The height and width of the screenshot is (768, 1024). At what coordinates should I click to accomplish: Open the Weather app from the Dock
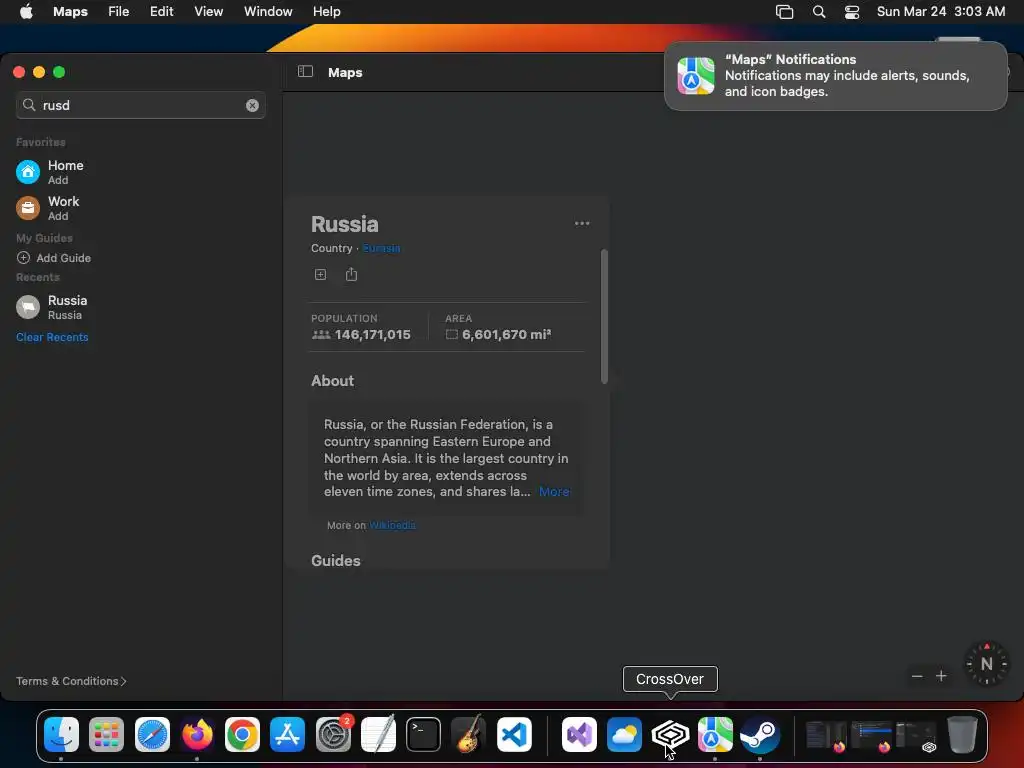click(624, 735)
